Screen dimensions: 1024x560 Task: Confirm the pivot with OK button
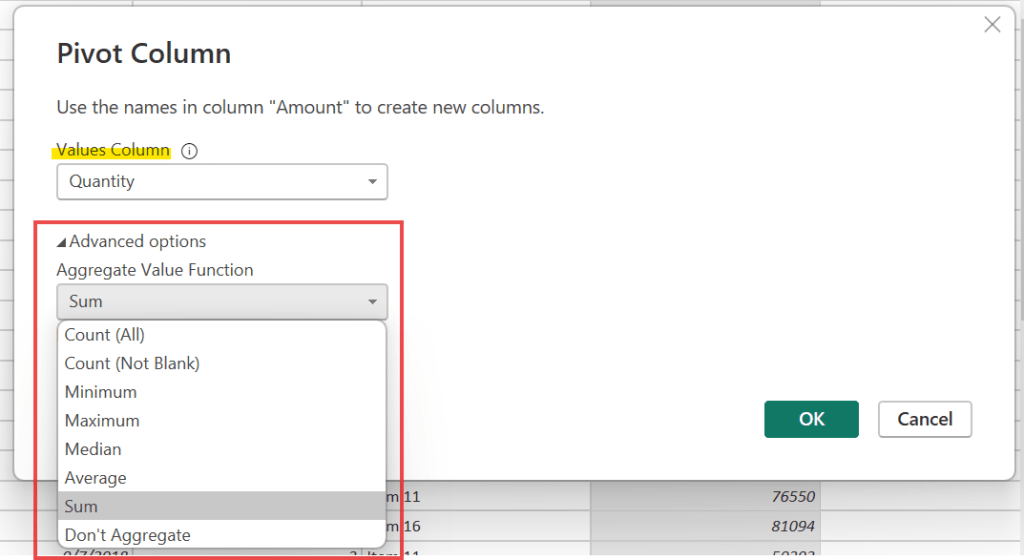tap(811, 419)
